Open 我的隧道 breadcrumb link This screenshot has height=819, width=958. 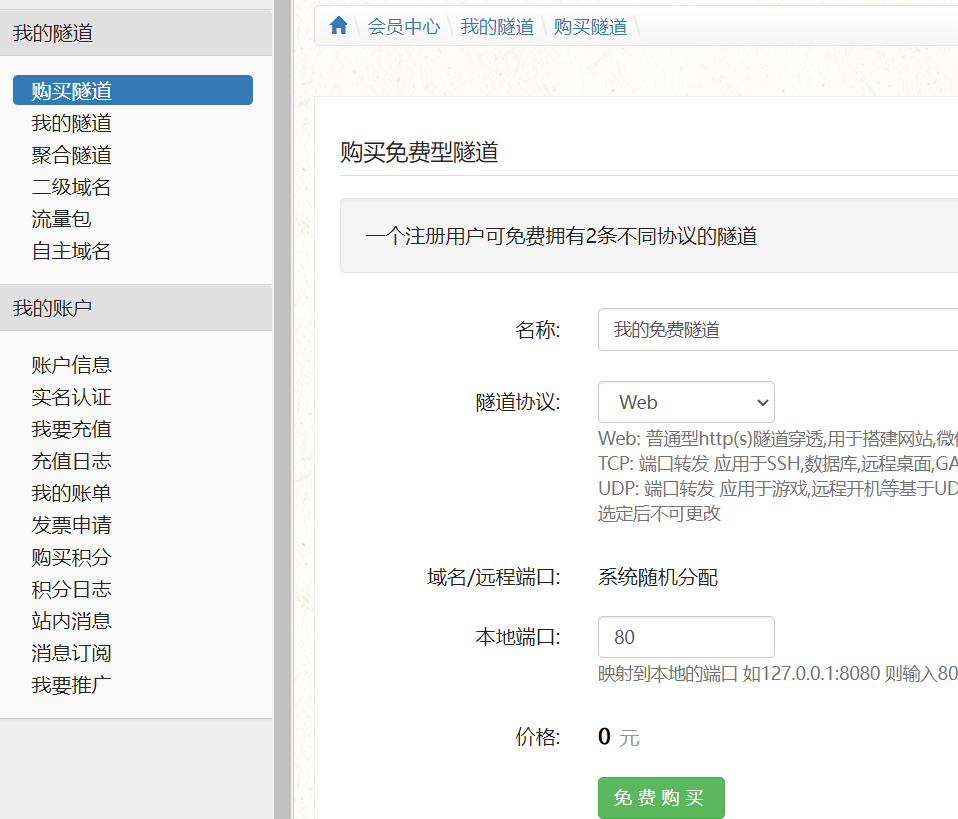coord(497,27)
